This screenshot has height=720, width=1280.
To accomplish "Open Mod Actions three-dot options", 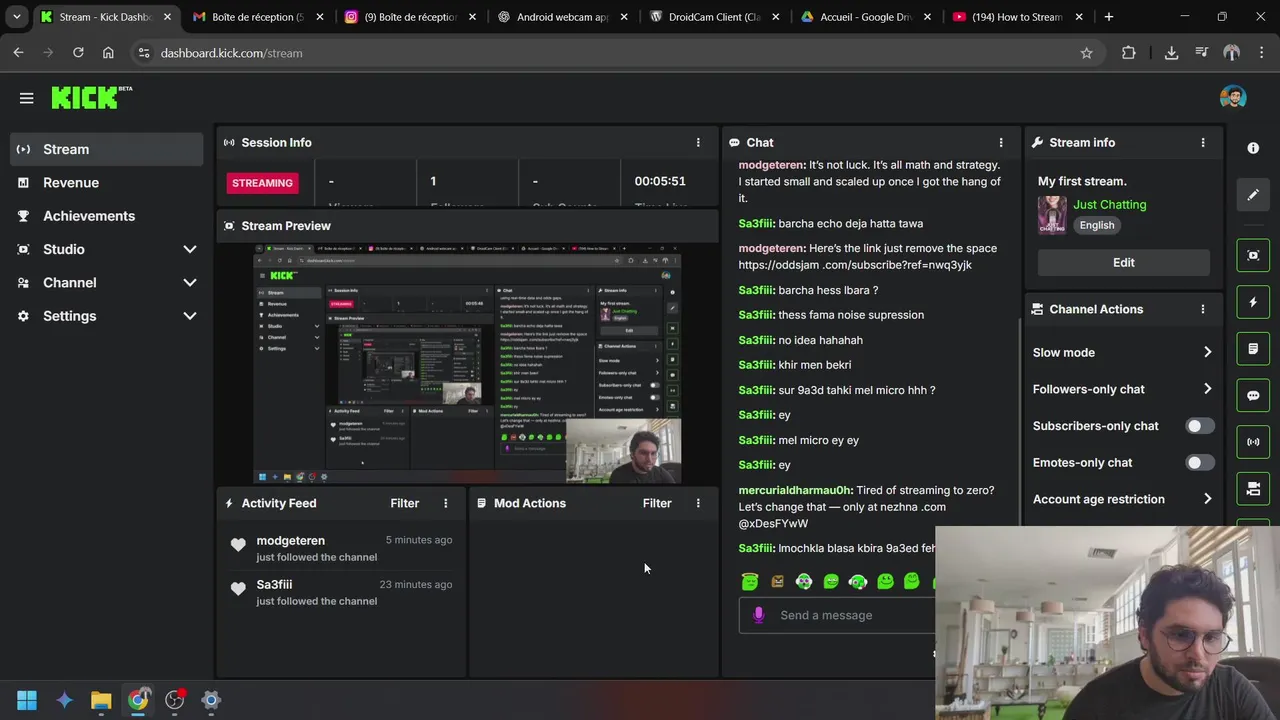I will 698,503.
